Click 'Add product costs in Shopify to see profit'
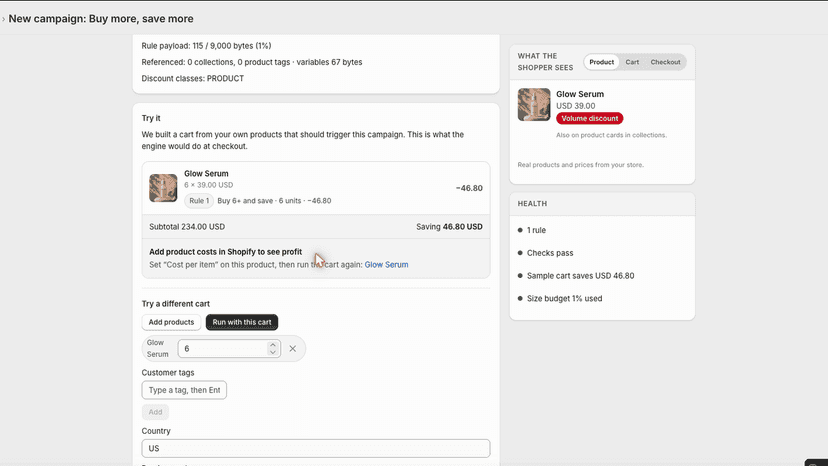The width and height of the screenshot is (828, 466). click(x=225, y=252)
